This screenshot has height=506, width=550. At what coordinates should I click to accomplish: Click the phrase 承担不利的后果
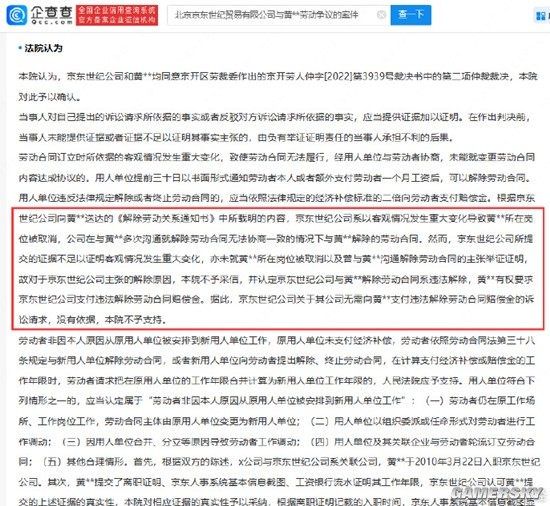pyautogui.click(x=415, y=137)
